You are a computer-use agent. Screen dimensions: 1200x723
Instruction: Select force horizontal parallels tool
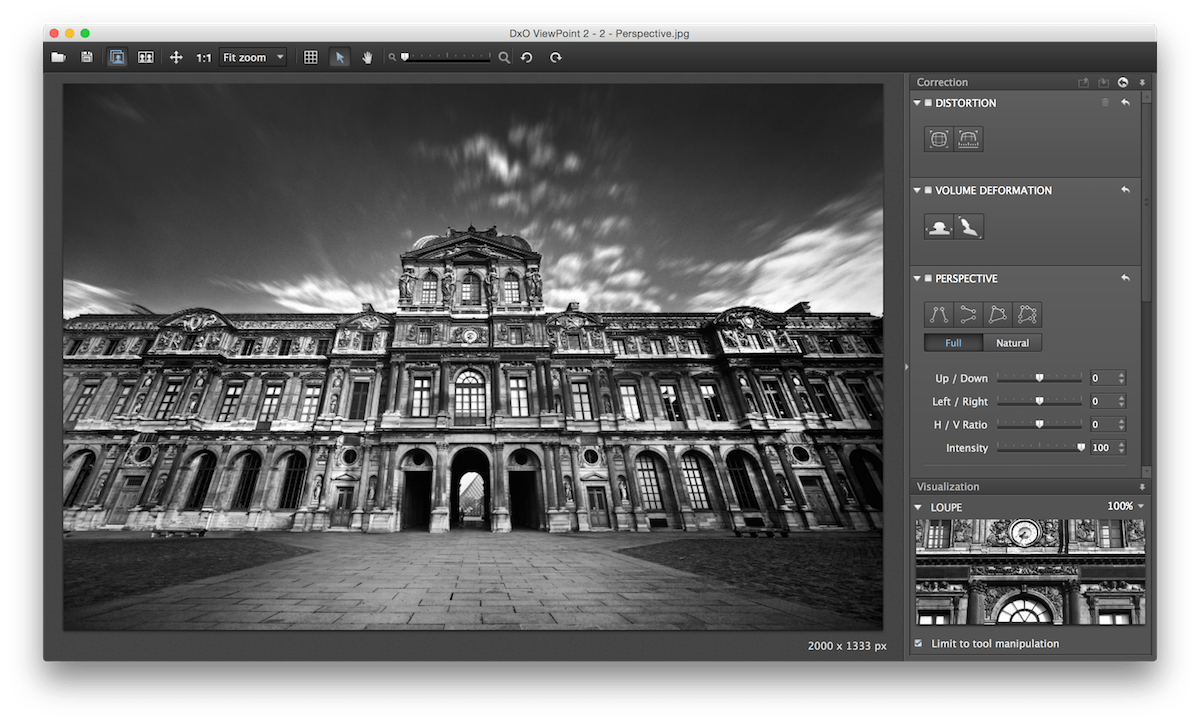[968, 315]
